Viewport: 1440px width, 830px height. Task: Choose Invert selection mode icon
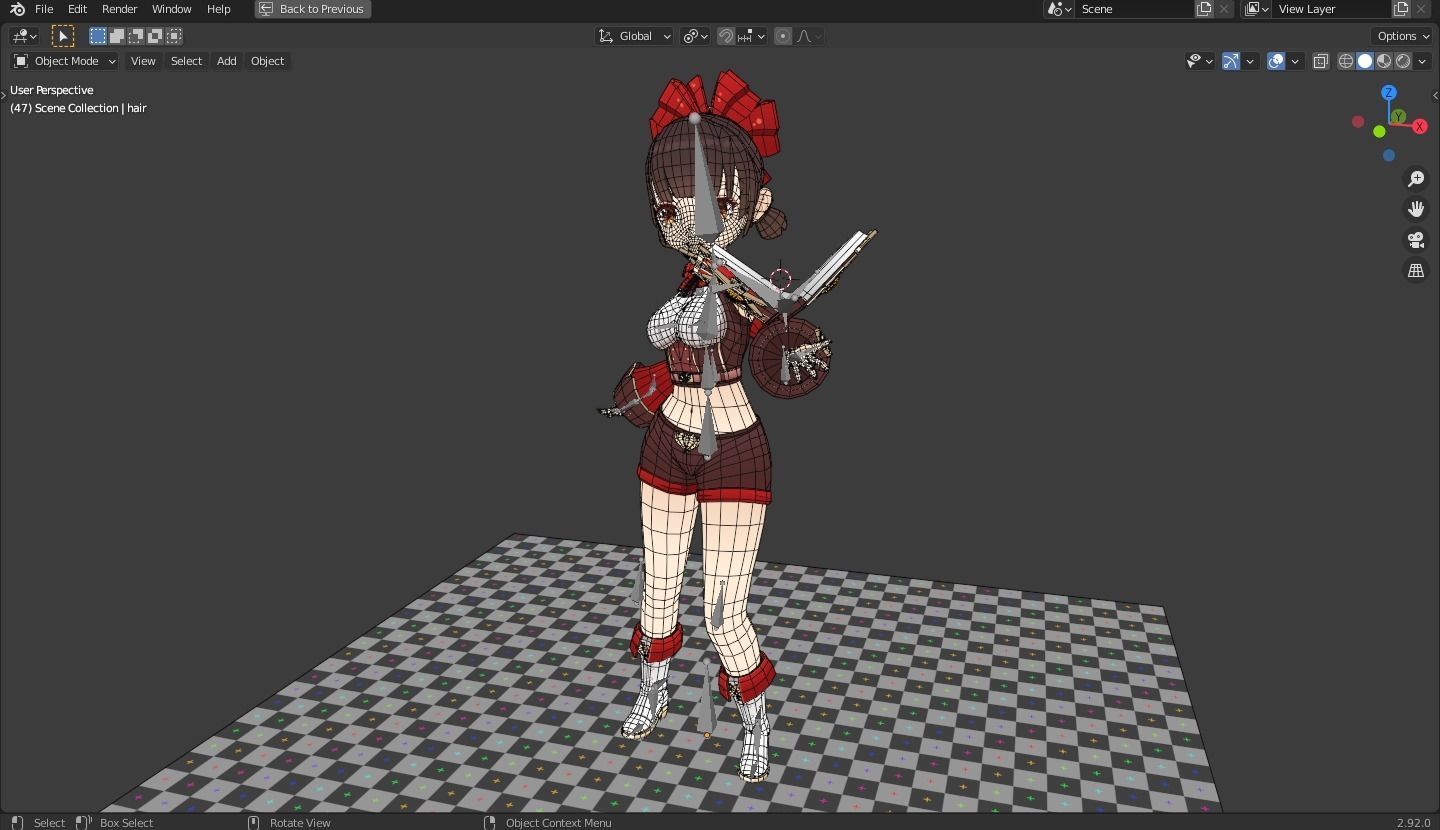[x=155, y=36]
